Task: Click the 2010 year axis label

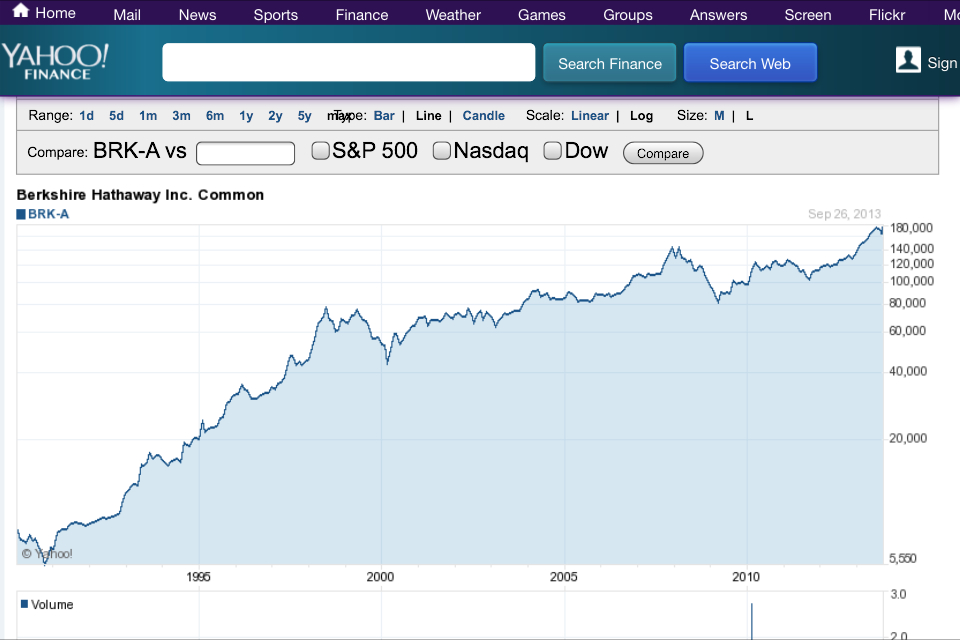Action: [746, 576]
